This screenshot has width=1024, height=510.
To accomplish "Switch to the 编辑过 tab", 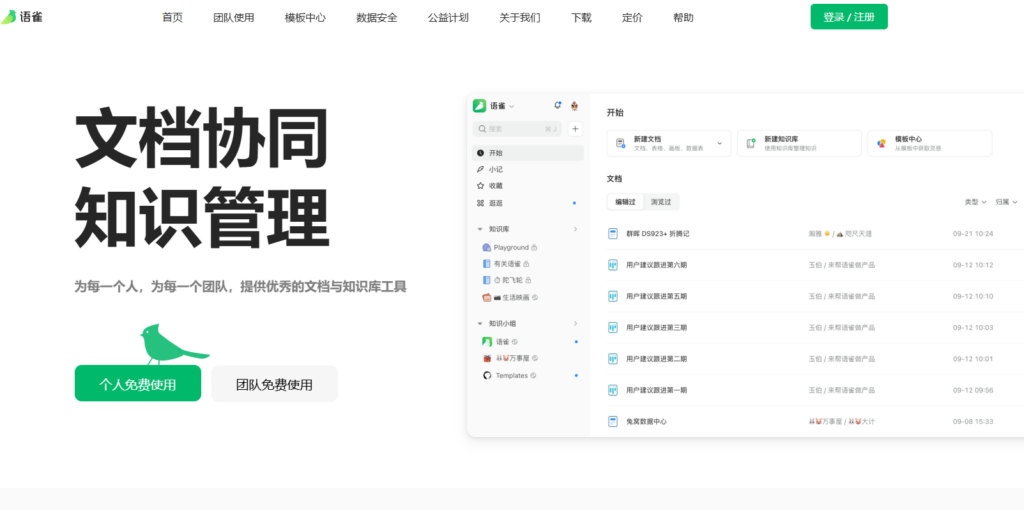I will [625, 202].
